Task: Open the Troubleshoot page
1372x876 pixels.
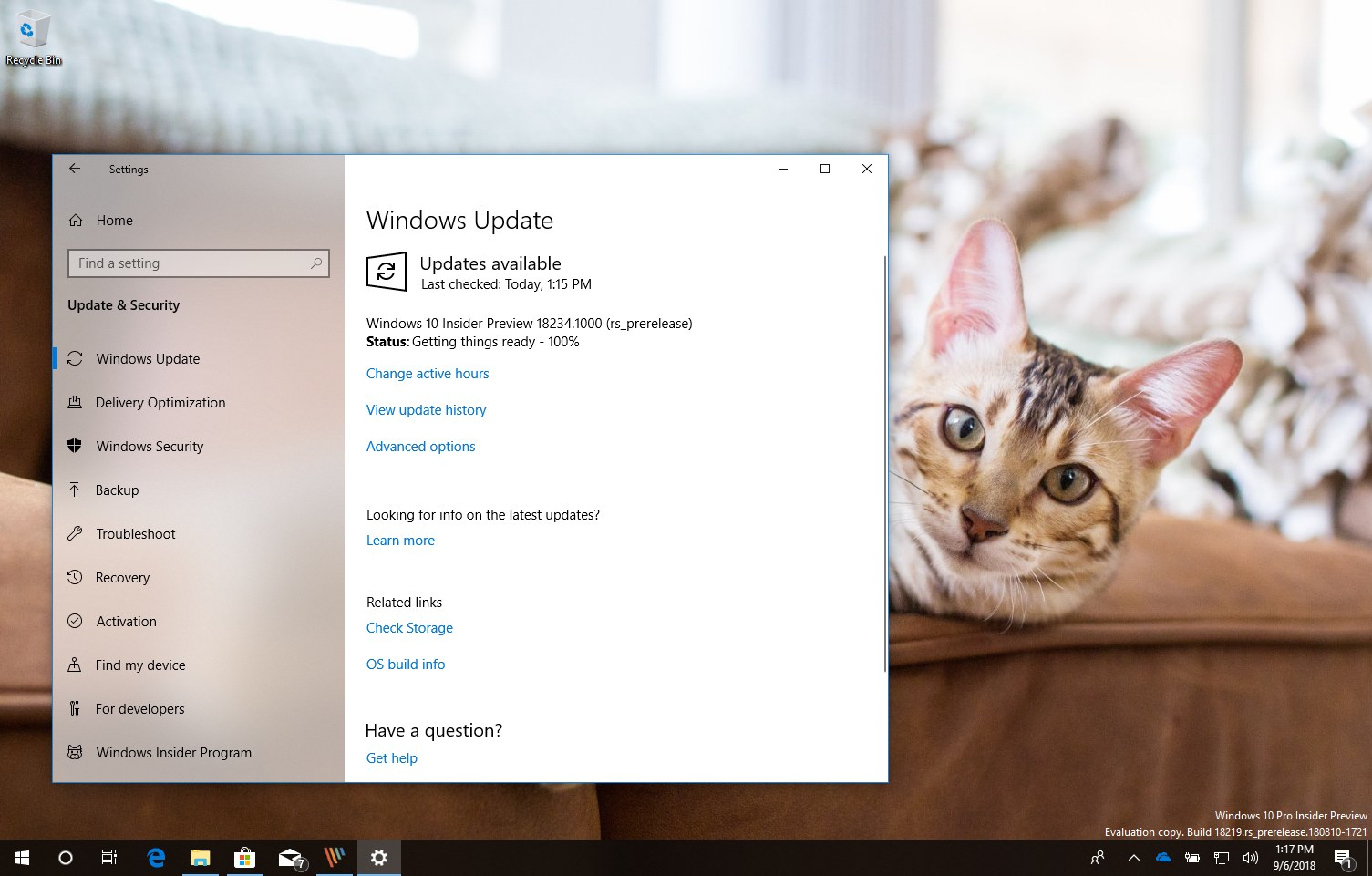Action: pyautogui.click(x=199, y=534)
